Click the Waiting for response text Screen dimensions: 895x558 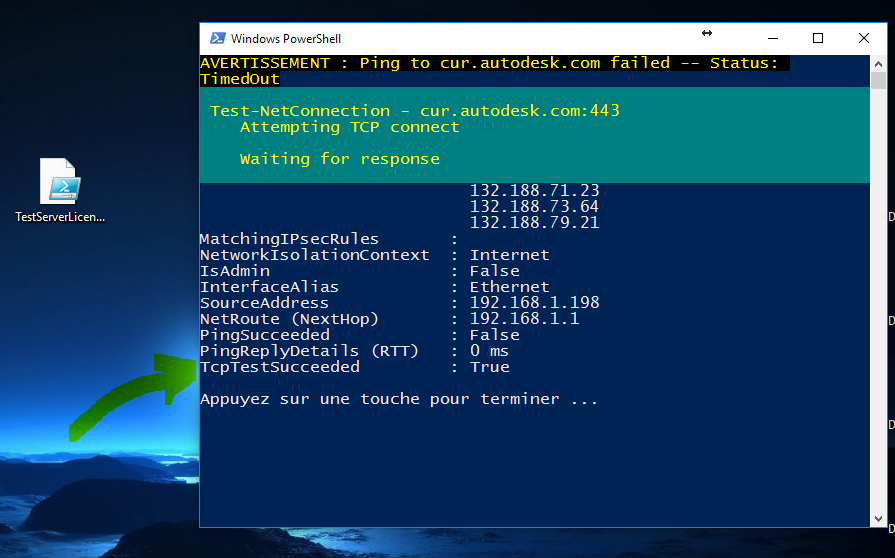pyautogui.click(x=339, y=159)
